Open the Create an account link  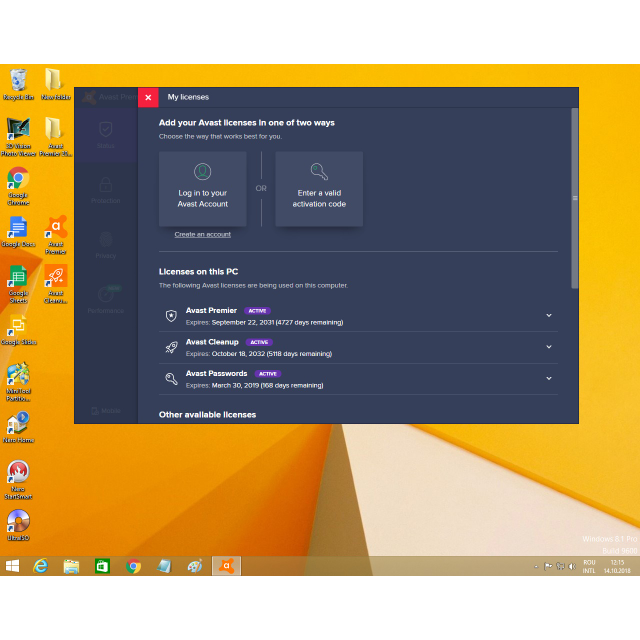point(202,234)
